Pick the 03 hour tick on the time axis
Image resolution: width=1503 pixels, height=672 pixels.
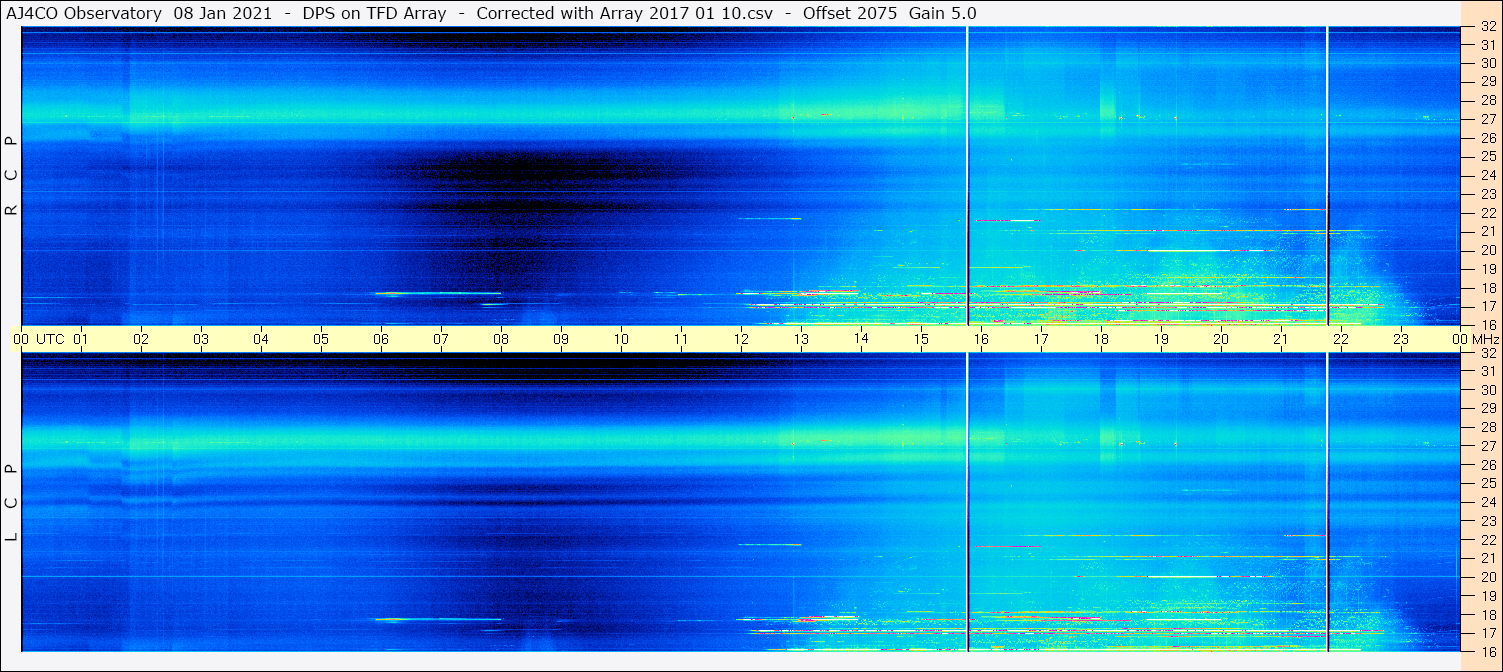tap(201, 339)
